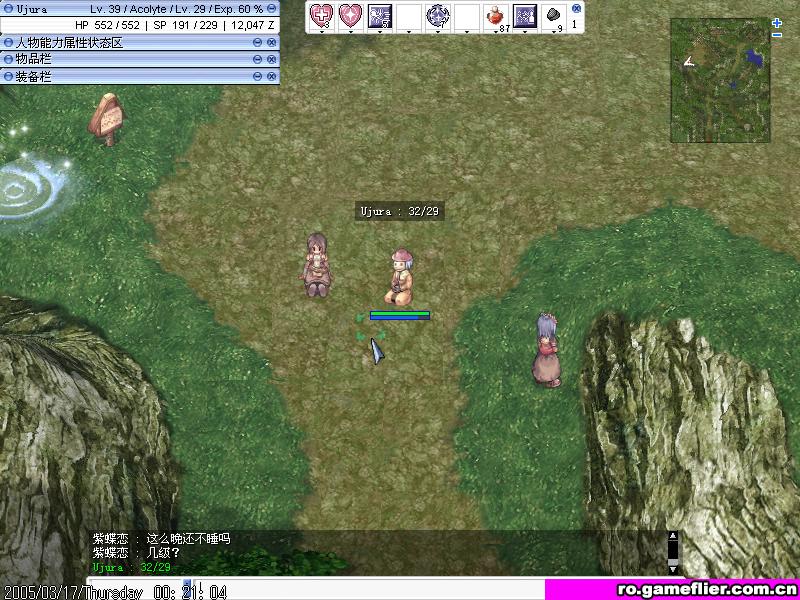
Task: Open dropdown under the gray stone slot
Action: coord(555,32)
